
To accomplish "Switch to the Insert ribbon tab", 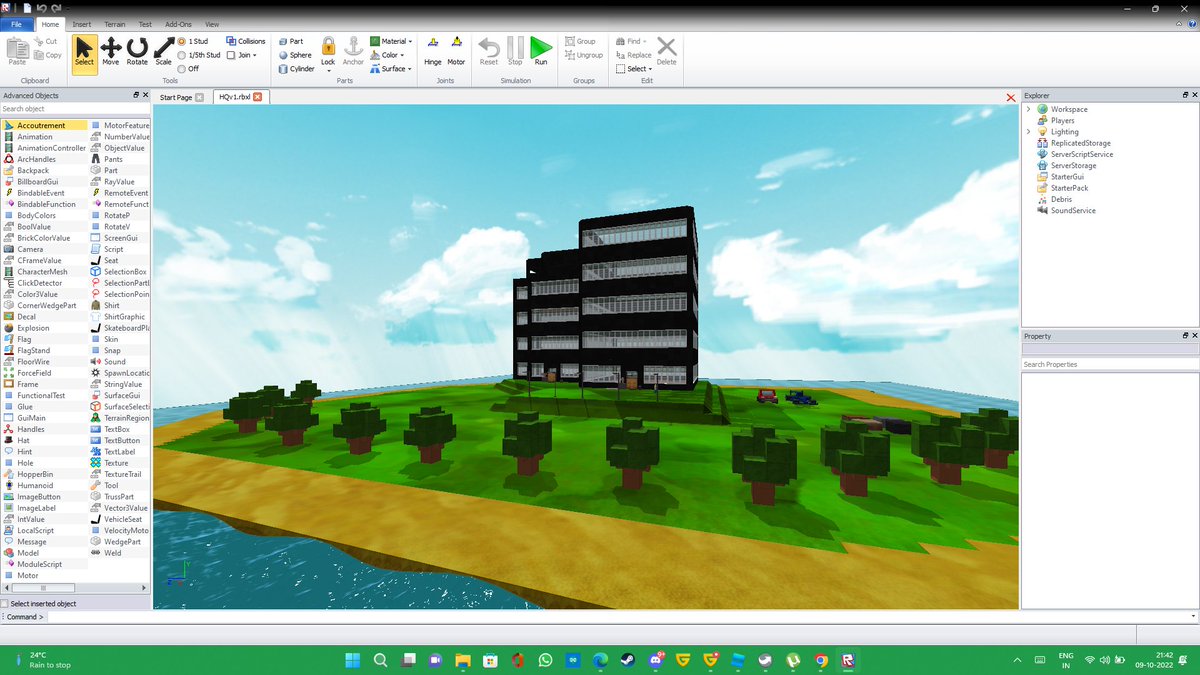I will click(x=82, y=23).
